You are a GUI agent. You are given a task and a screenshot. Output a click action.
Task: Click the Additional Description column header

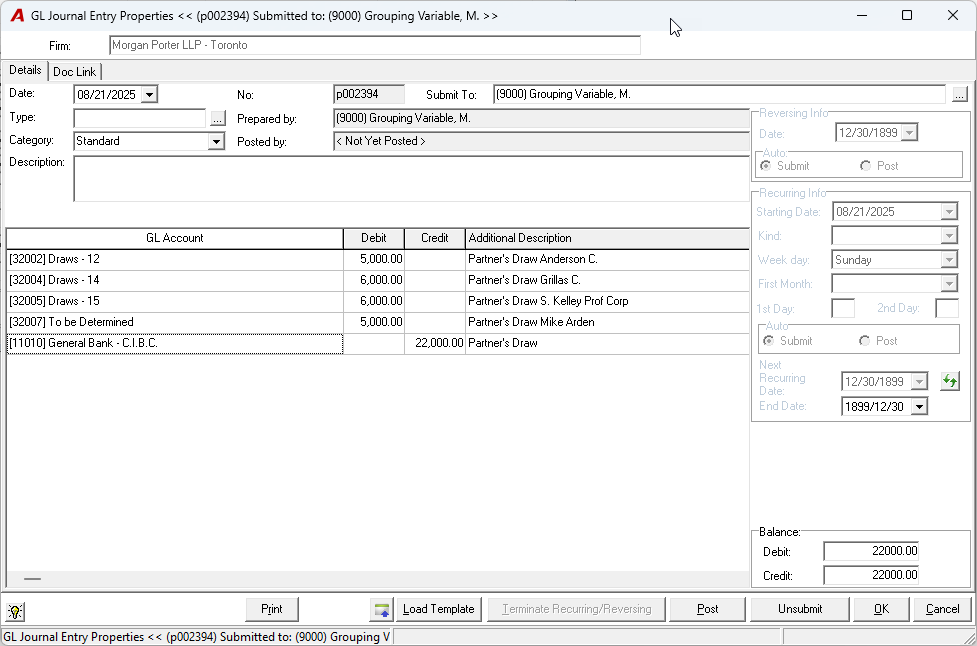[x=608, y=239]
